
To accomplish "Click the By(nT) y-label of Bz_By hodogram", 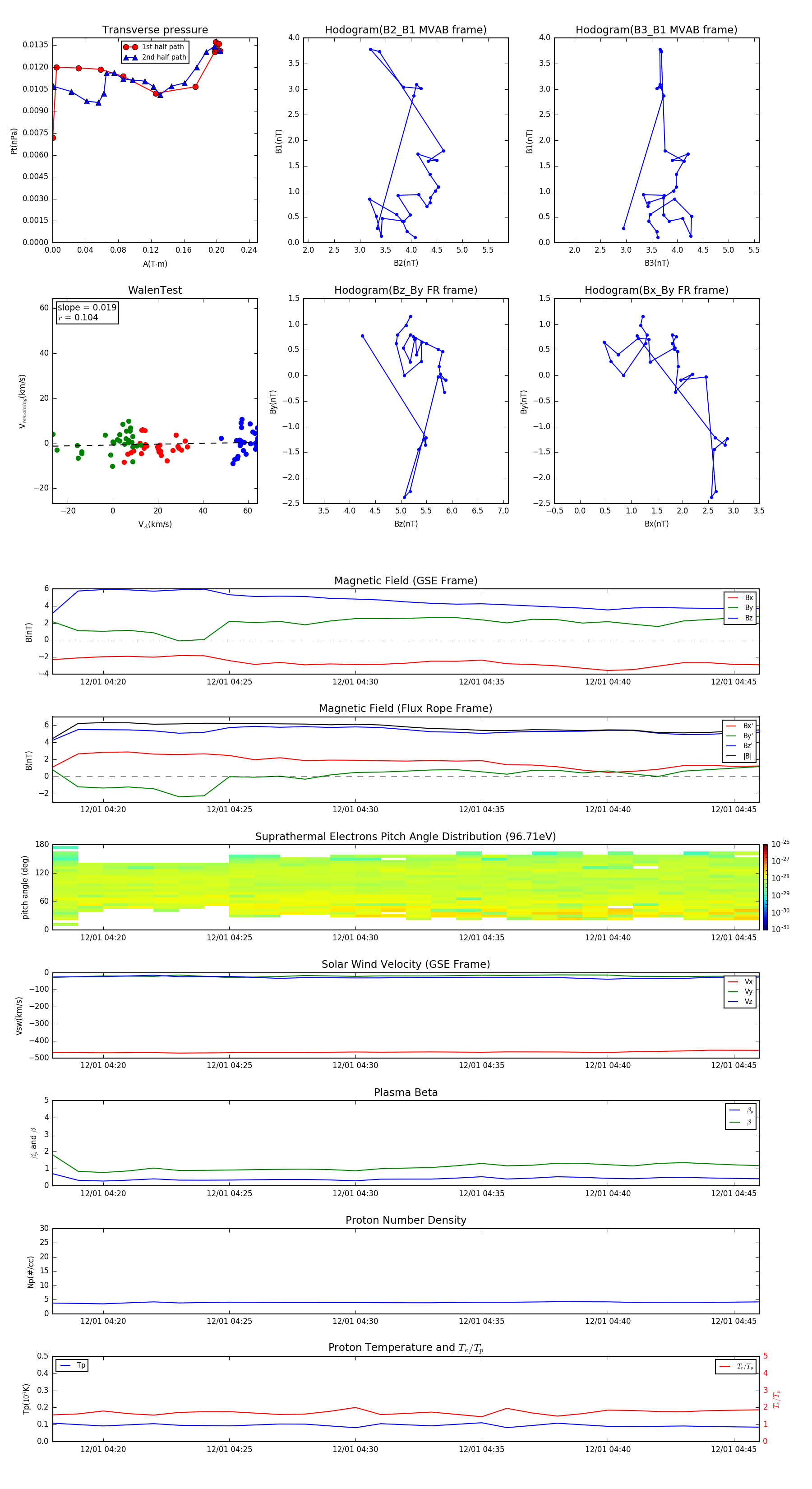I will pyautogui.click(x=273, y=401).
